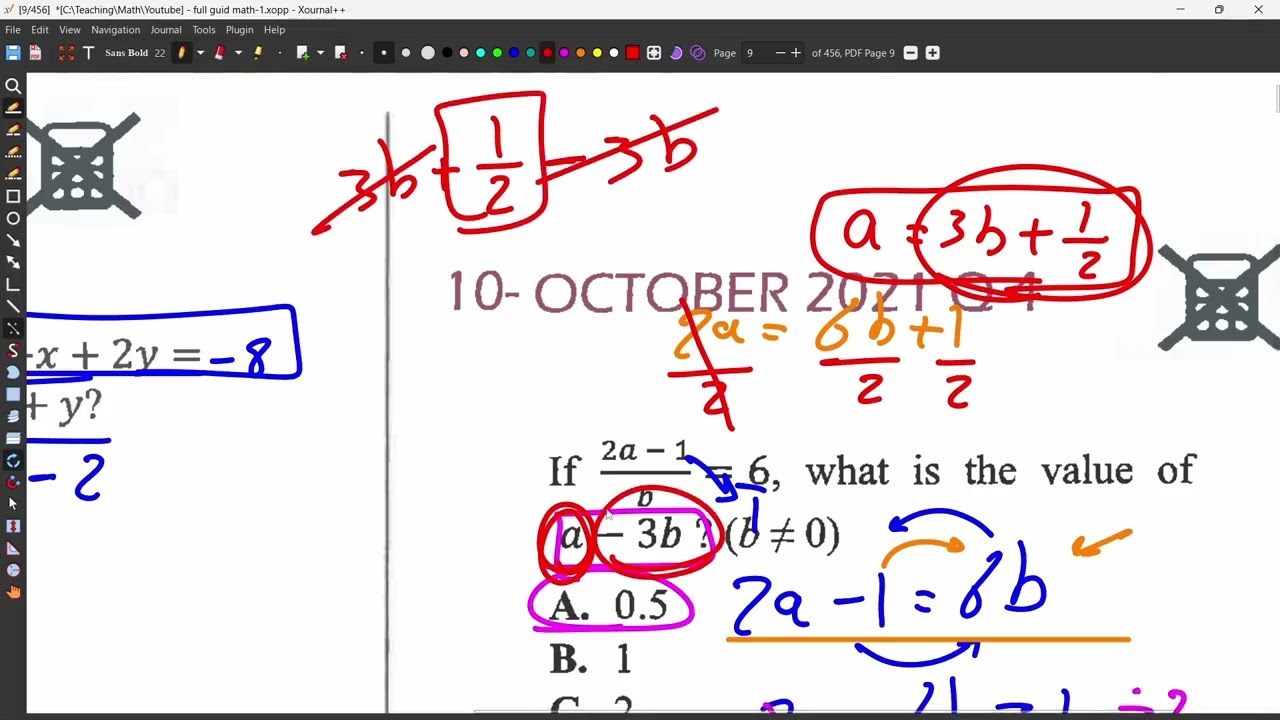Insert new page after icon
The image size is (1280, 720).
tap(303, 53)
